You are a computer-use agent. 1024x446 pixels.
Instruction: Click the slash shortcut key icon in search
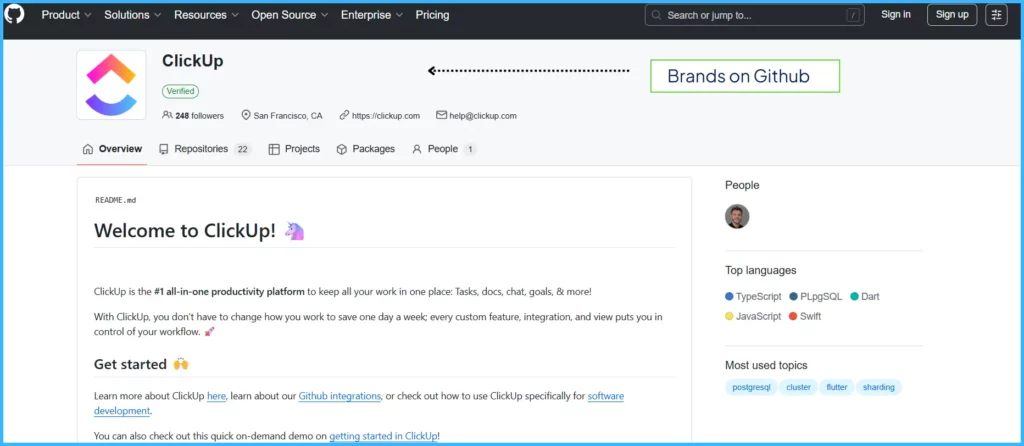(x=853, y=15)
